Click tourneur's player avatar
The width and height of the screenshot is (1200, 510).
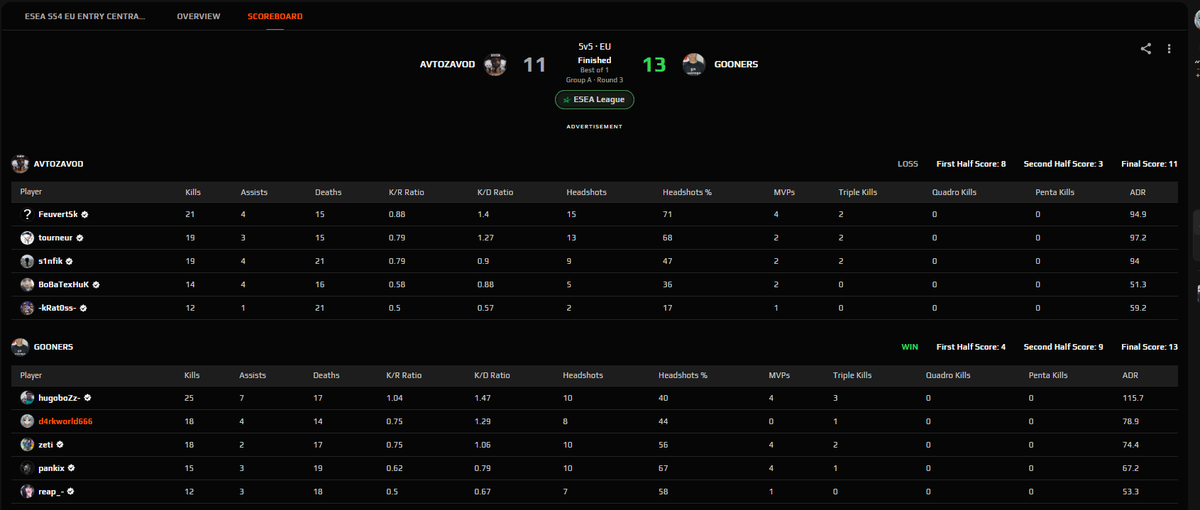[x=27, y=238]
